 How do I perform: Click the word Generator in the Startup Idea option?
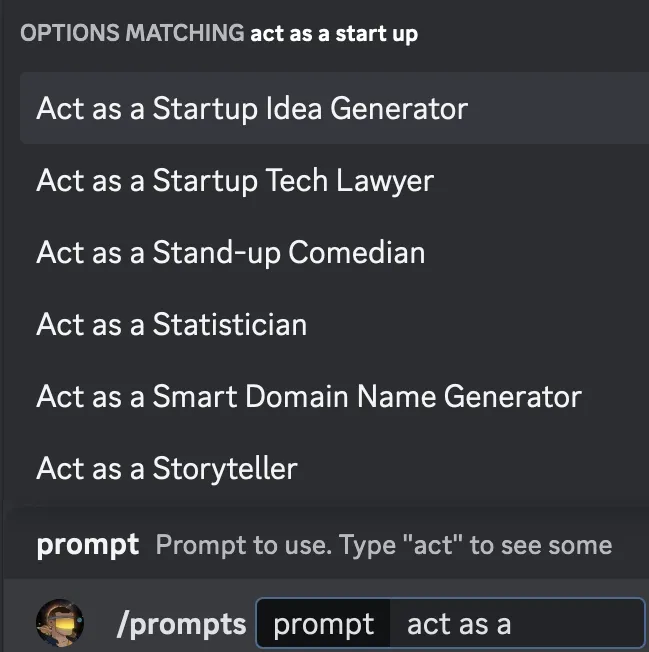(406, 108)
